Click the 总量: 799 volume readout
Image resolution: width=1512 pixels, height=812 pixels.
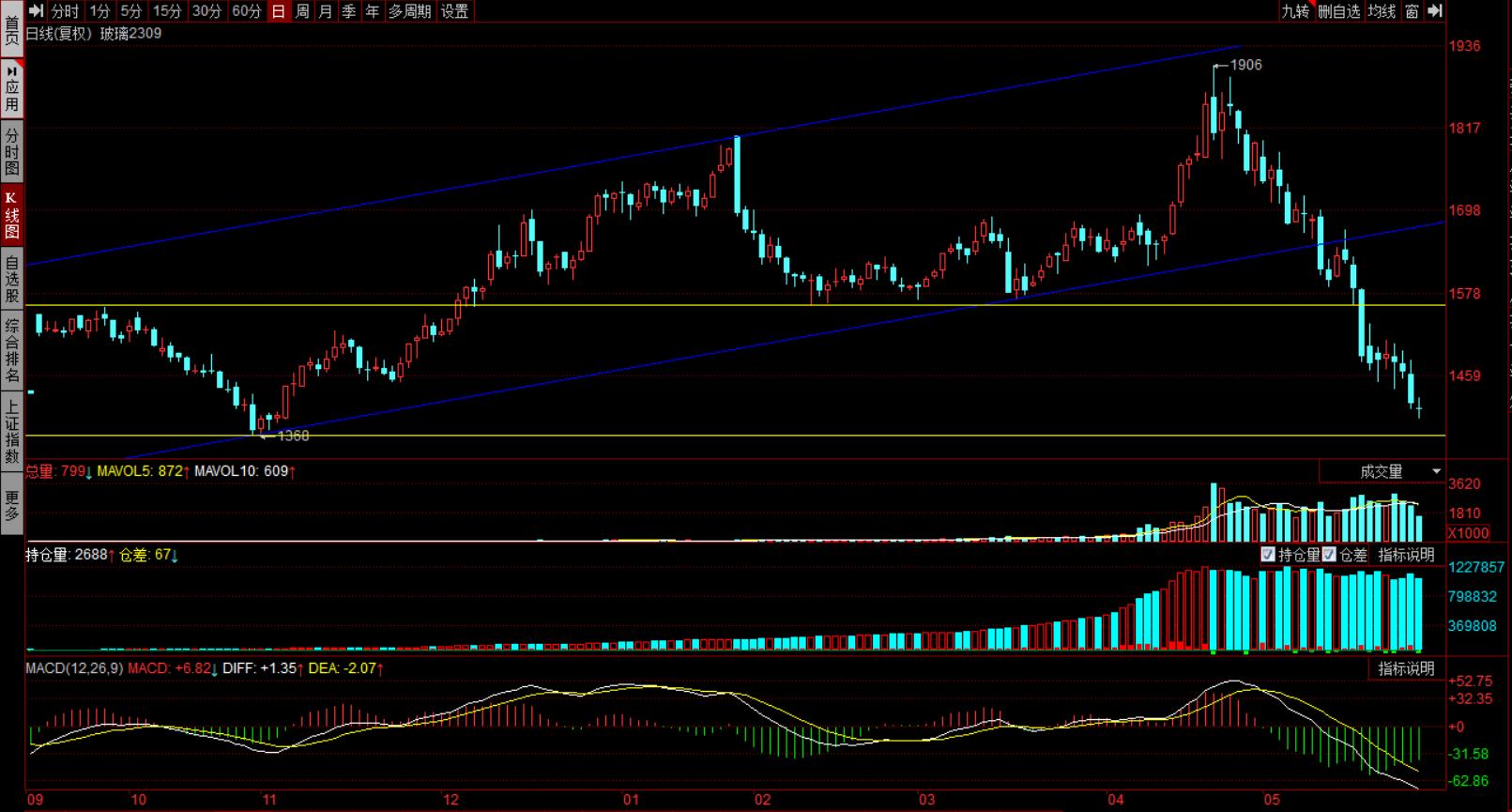pos(58,471)
